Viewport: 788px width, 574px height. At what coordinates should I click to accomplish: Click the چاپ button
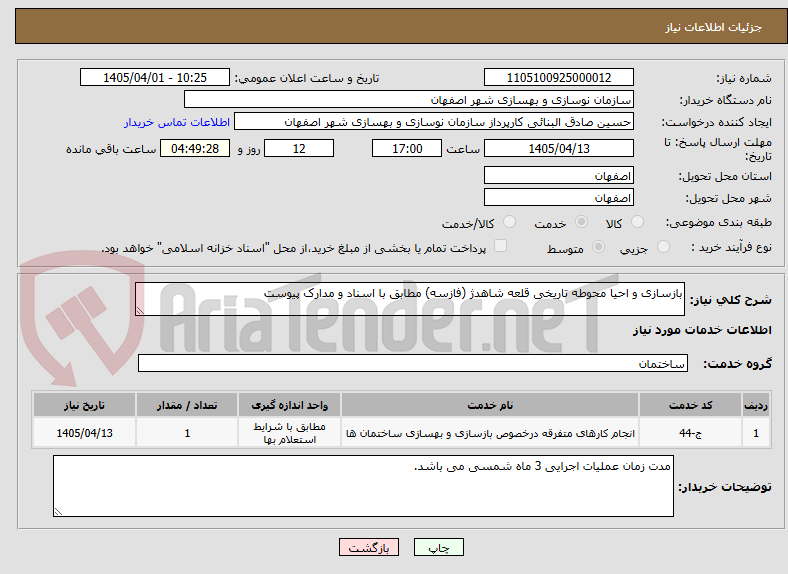439,547
